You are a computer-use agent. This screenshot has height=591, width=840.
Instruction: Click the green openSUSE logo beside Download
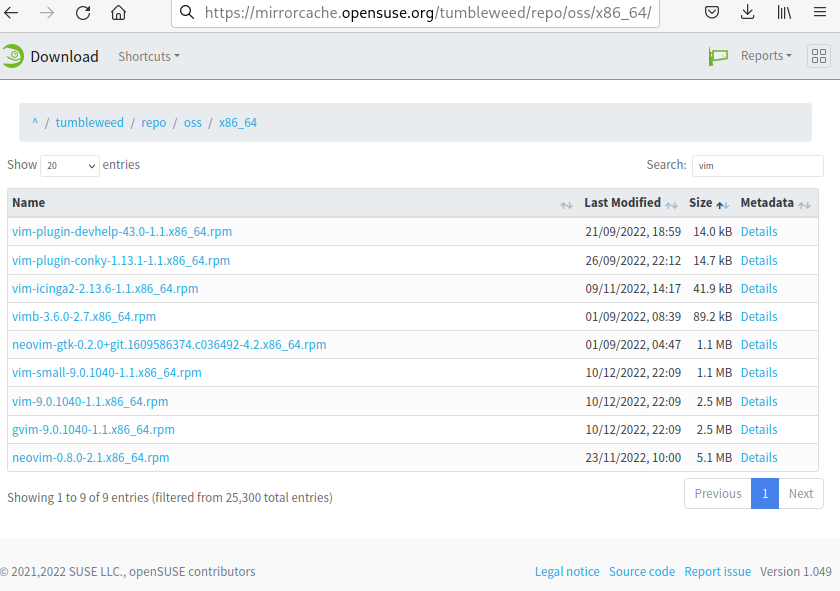click(x=14, y=56)
